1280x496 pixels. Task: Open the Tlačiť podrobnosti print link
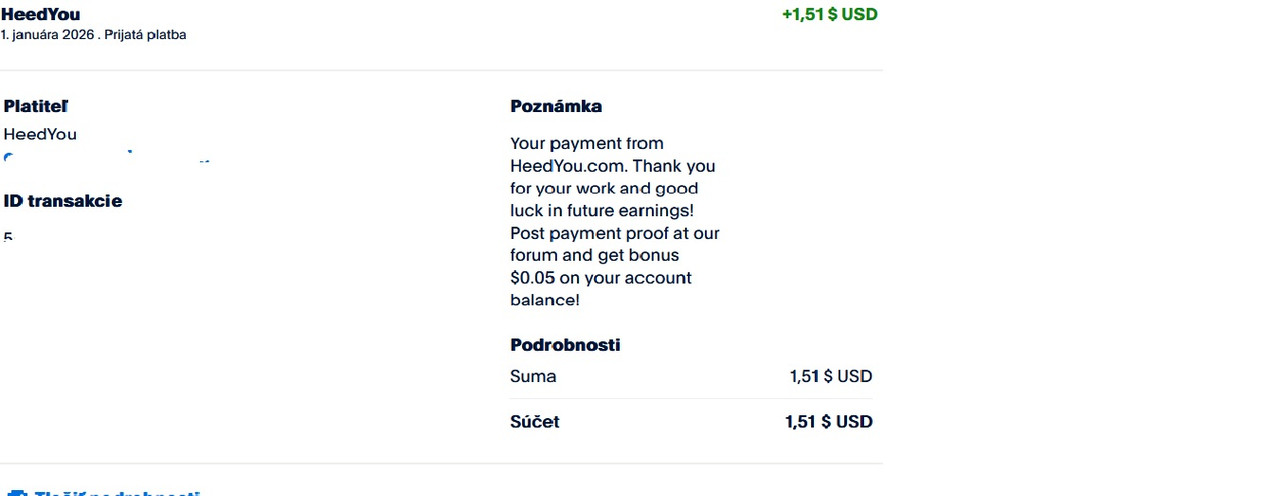pyautogui.click(x=117, y=493)
